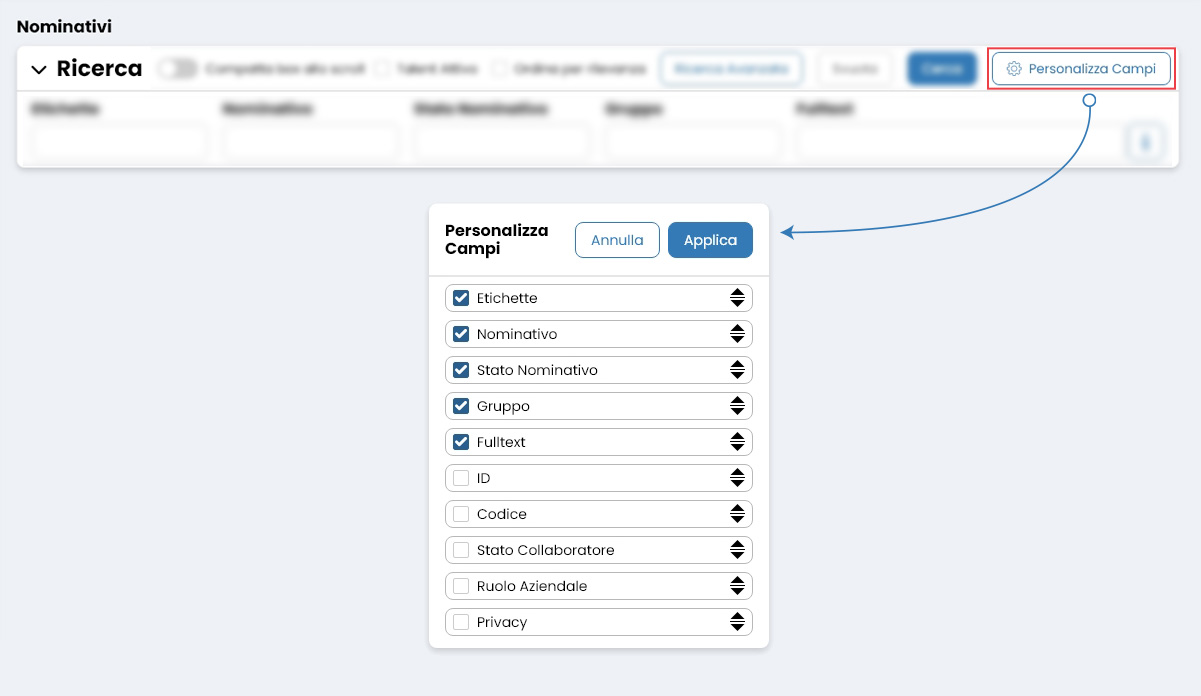This screenshot has width=1201, height=696.
Task: Click the reorder arrows next to Ruolo Aziendale
Action: click(738, 585)
